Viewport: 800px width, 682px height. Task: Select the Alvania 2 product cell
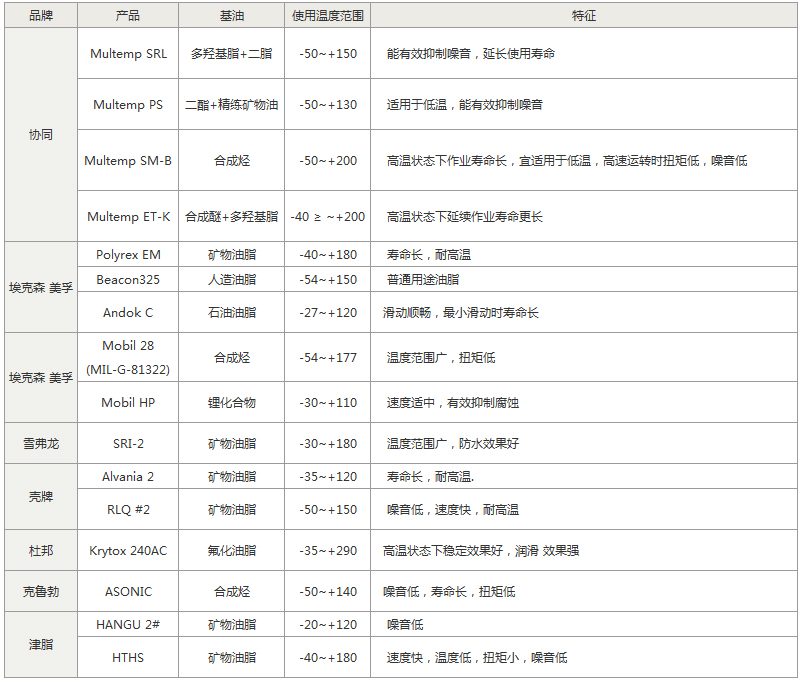click(x=128, y=476)
